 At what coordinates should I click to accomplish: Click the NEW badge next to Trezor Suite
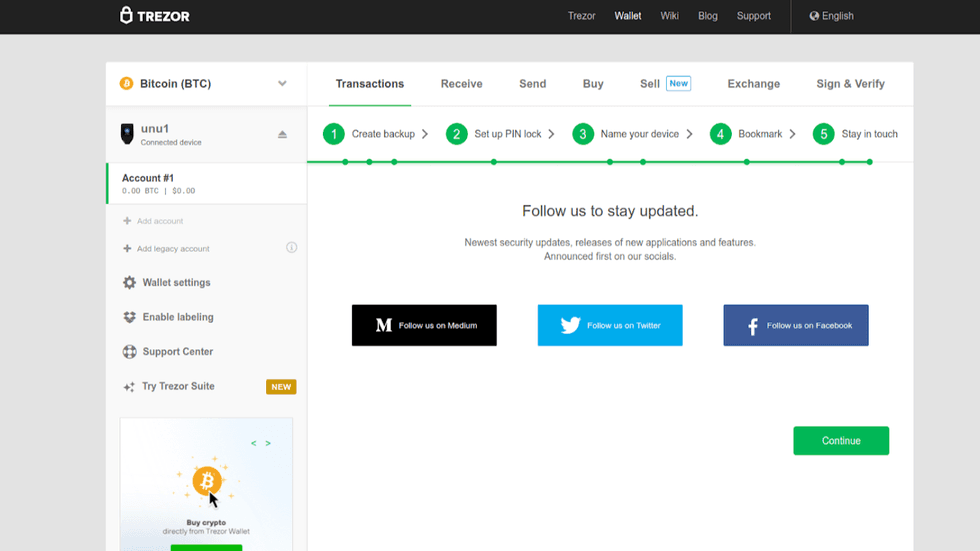pyautogui.click(x=281, y=387)
